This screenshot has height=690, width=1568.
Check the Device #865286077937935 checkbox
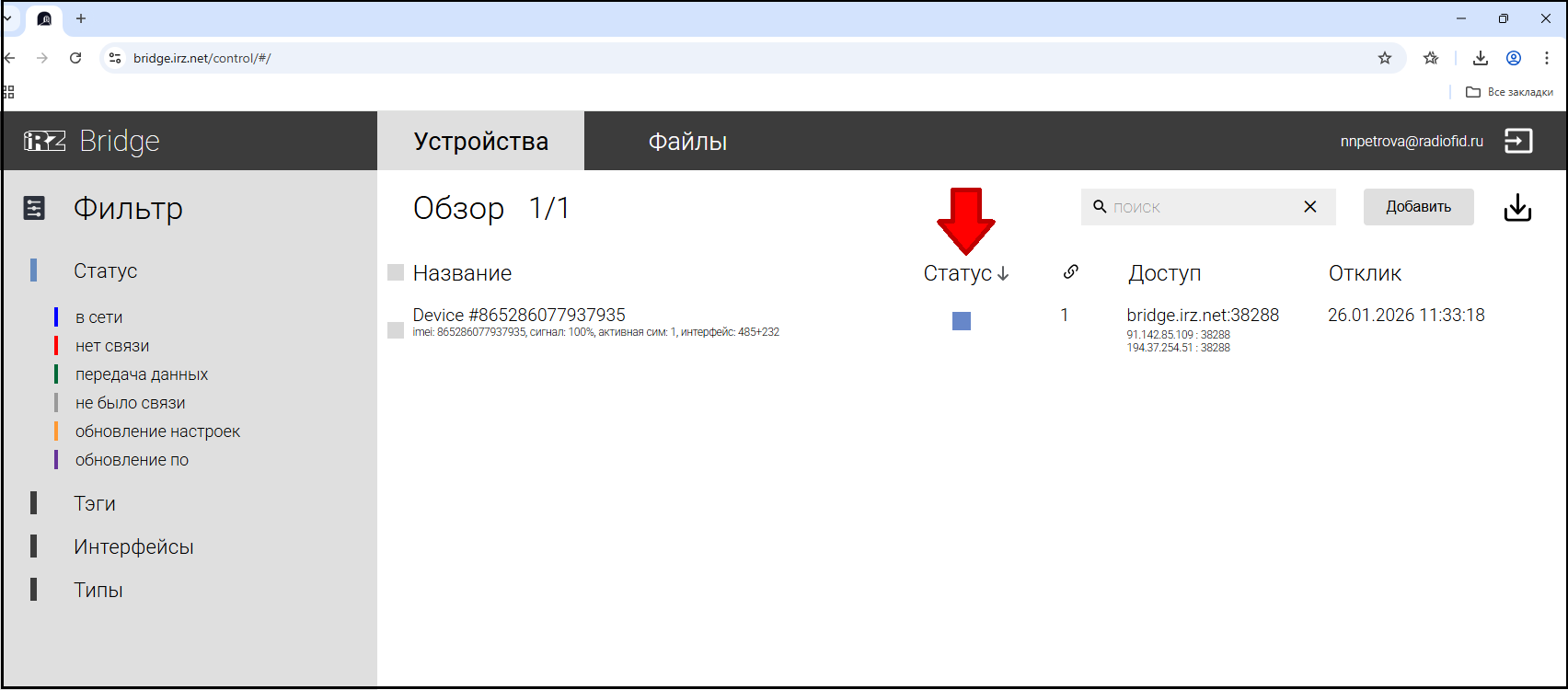tap(396, 330)
